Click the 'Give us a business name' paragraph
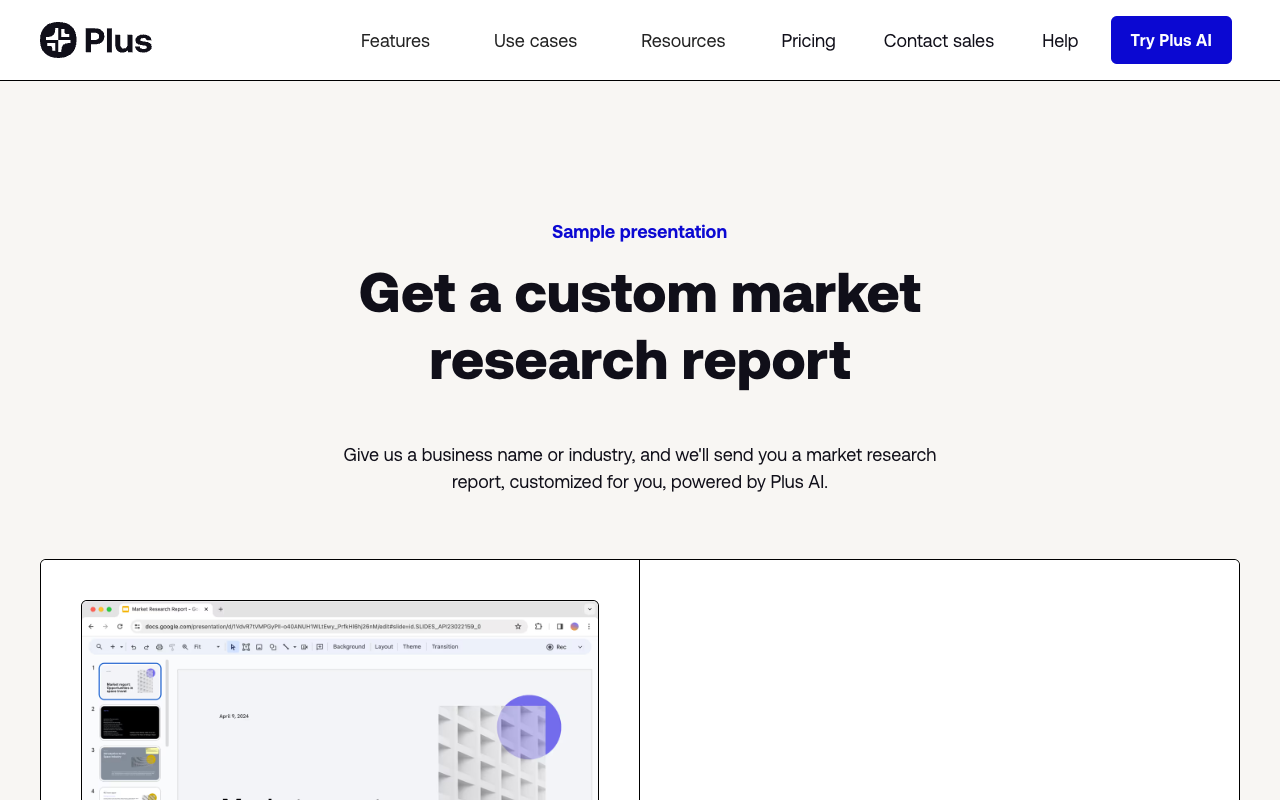Image resolution: width=1280 pixels, height=800 pixels. 640,468
